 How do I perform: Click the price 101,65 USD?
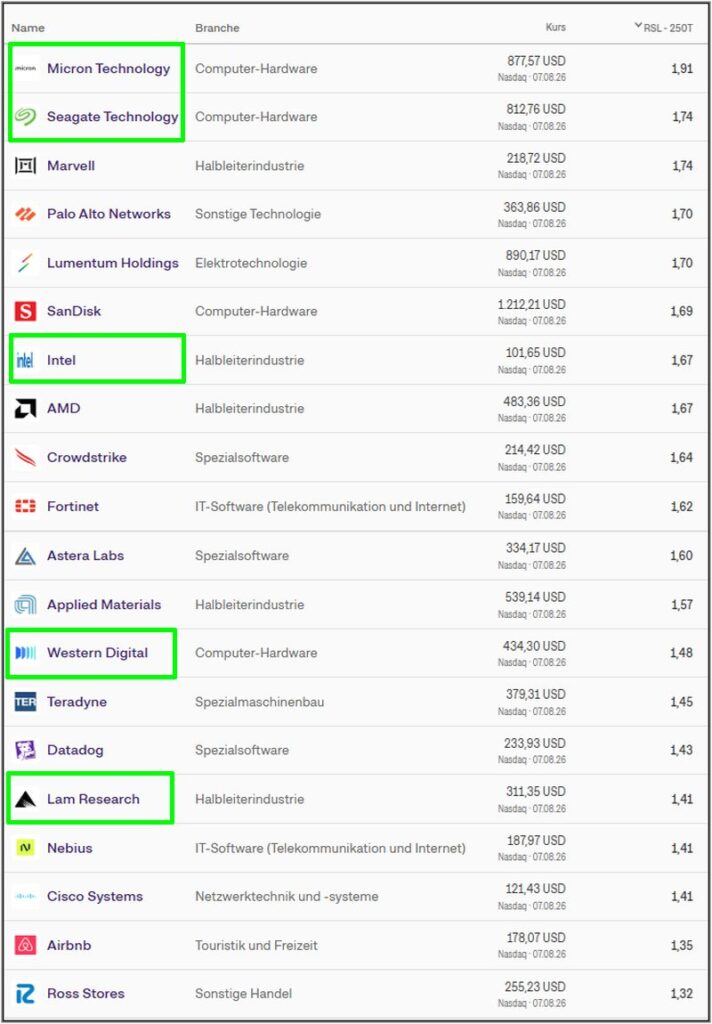tap(536, 353)
